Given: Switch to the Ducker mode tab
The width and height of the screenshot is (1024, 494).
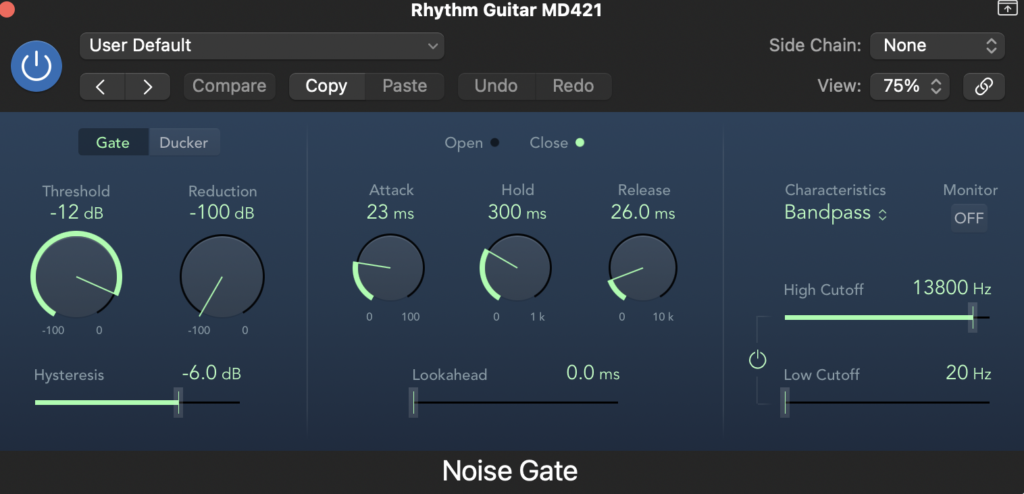Looking at the screenshot, I should [x=184, y=142].
